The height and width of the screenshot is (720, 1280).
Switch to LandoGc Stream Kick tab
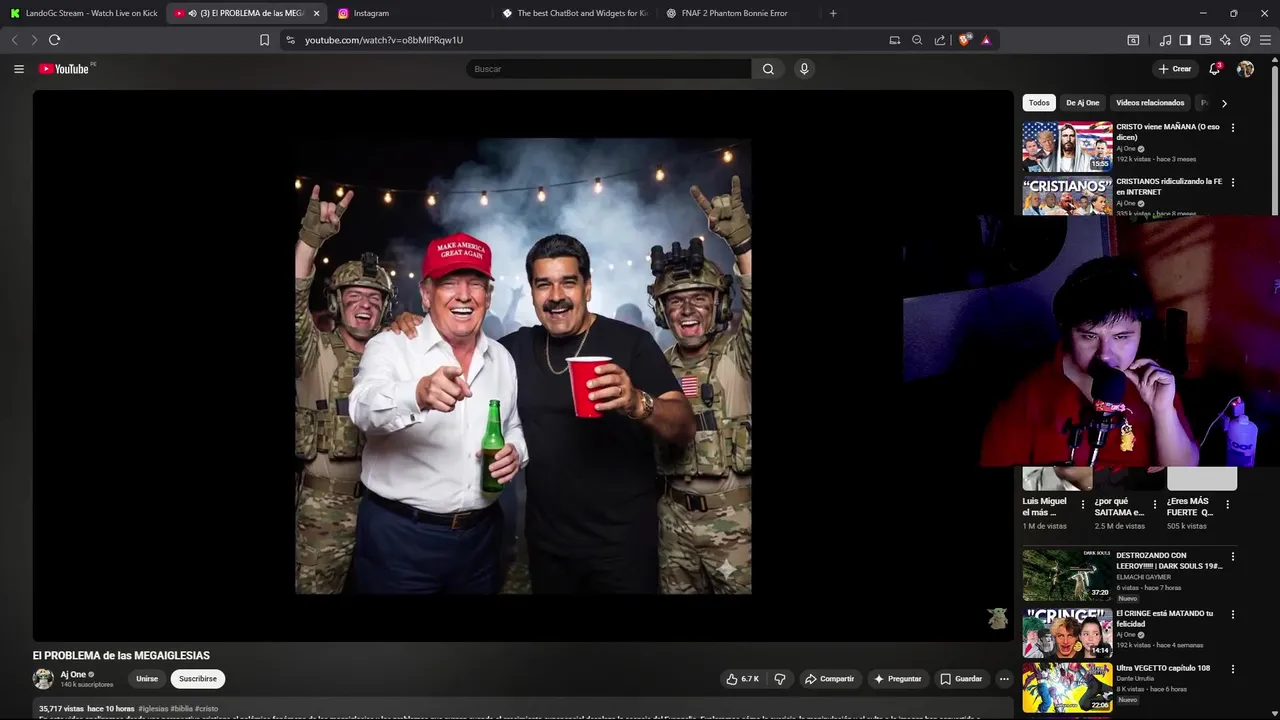[x=82, y=13]
